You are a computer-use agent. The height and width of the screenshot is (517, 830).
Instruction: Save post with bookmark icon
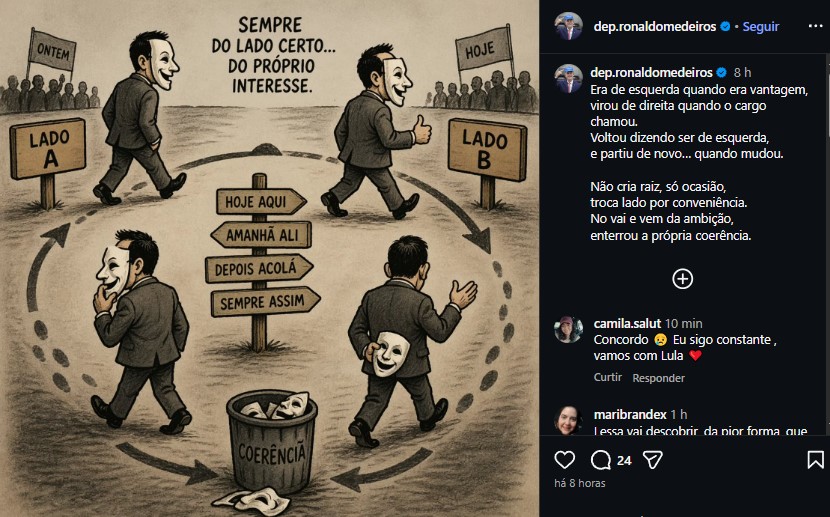tap(815, 459)
